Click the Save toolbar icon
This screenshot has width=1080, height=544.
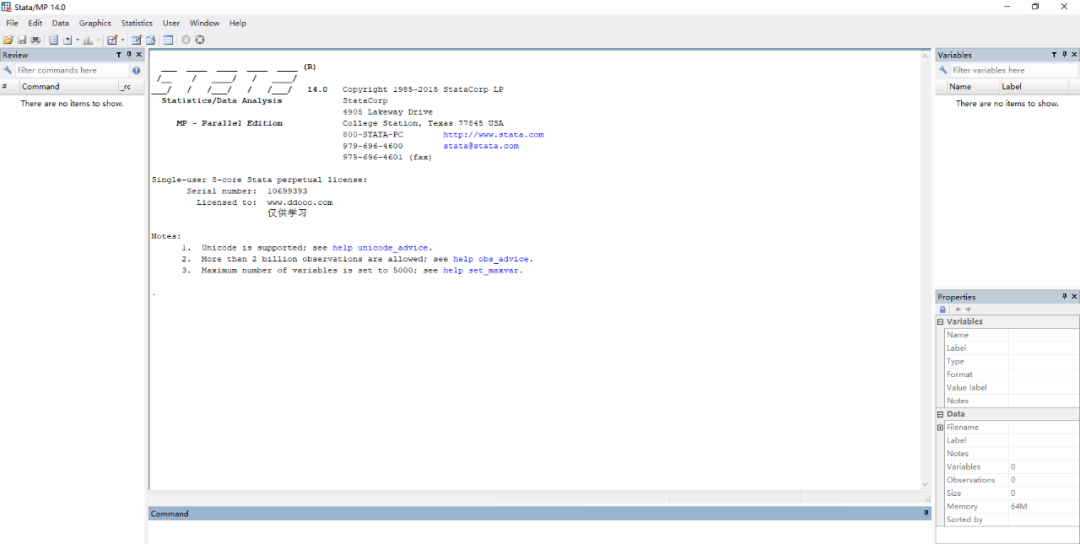[x=22, y=40]
